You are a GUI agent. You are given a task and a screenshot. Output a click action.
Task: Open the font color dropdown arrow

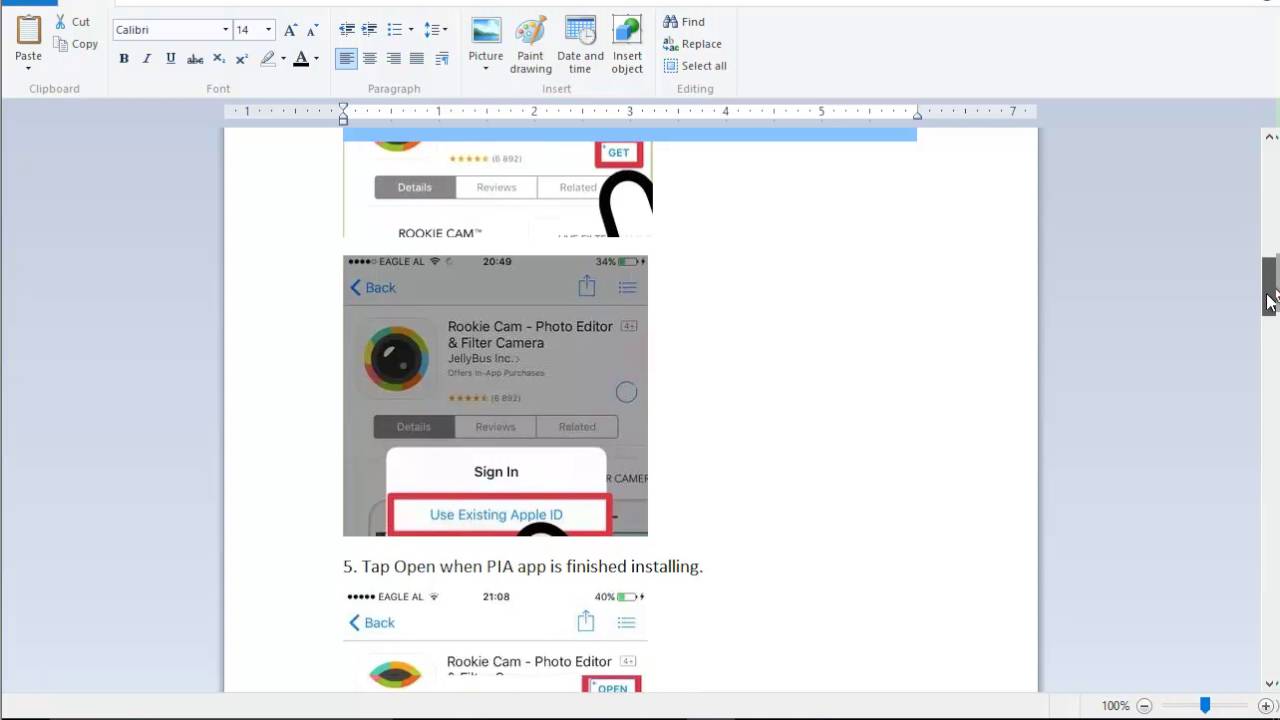click(316, 59)
